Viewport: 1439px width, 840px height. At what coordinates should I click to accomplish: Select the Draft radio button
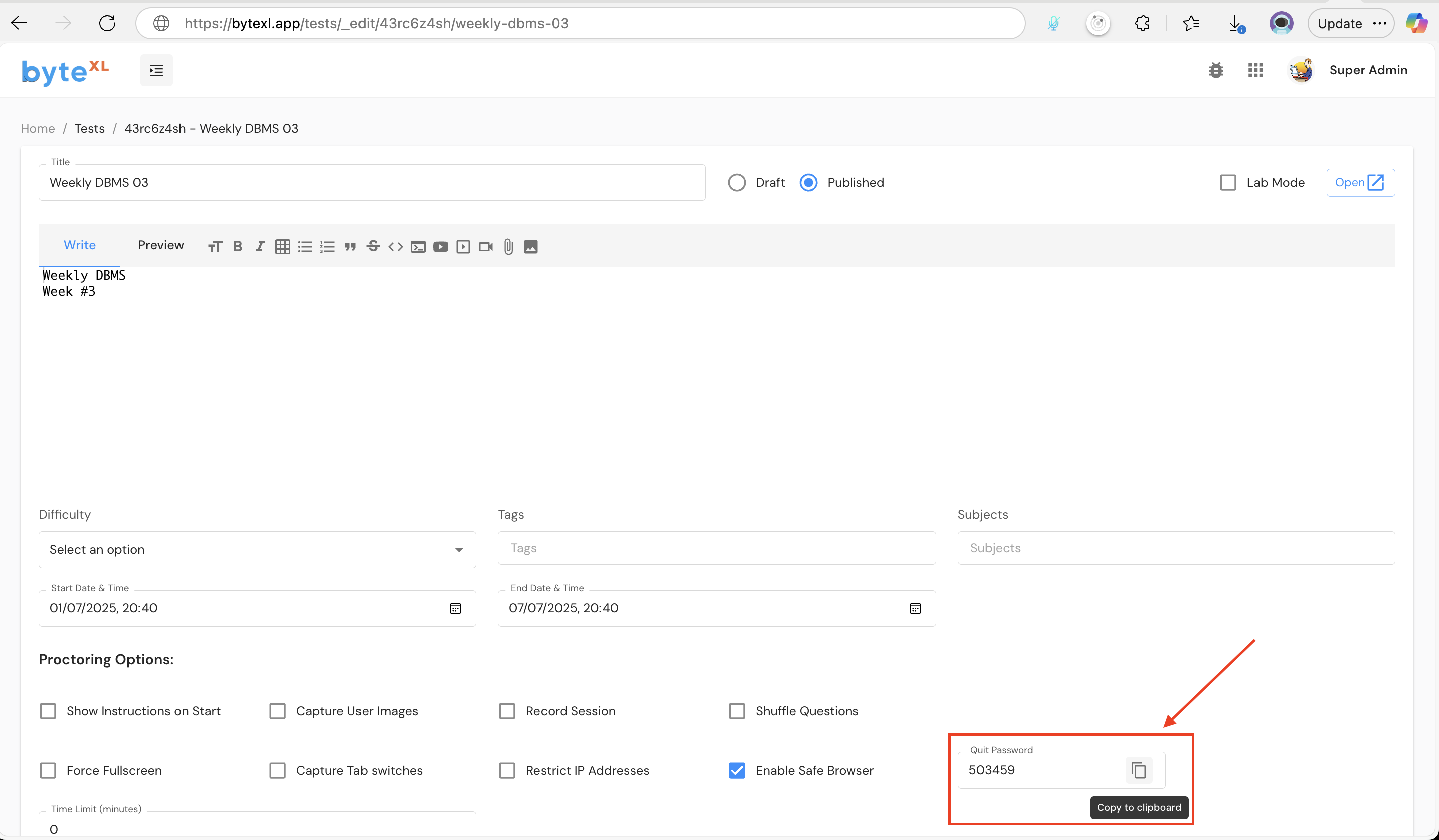(737, 182)
